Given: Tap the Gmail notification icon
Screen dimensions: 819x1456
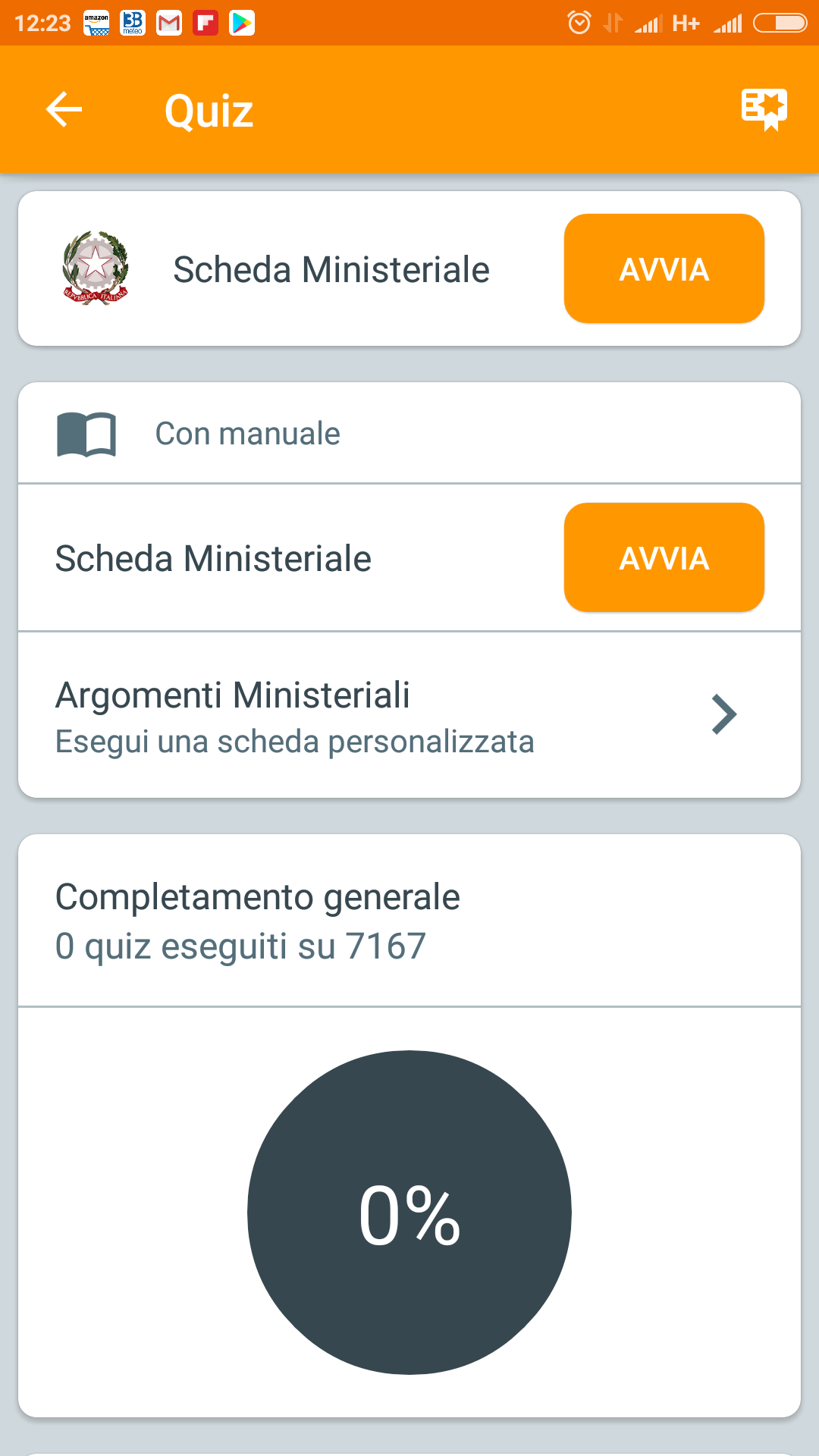Looking at the screenshot, I should point(168,24).
